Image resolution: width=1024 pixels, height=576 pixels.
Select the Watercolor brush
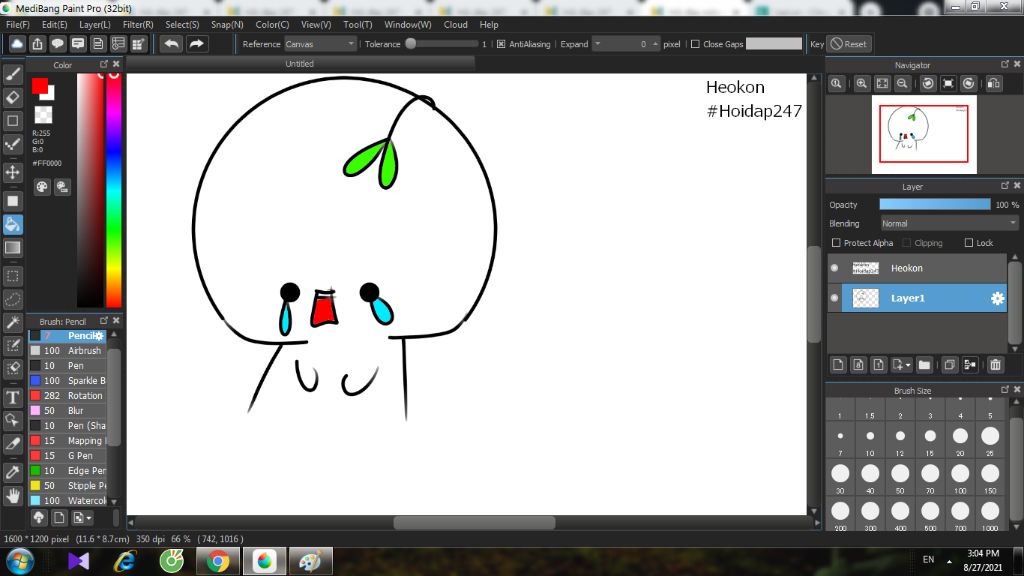click(x=68, y=501)
